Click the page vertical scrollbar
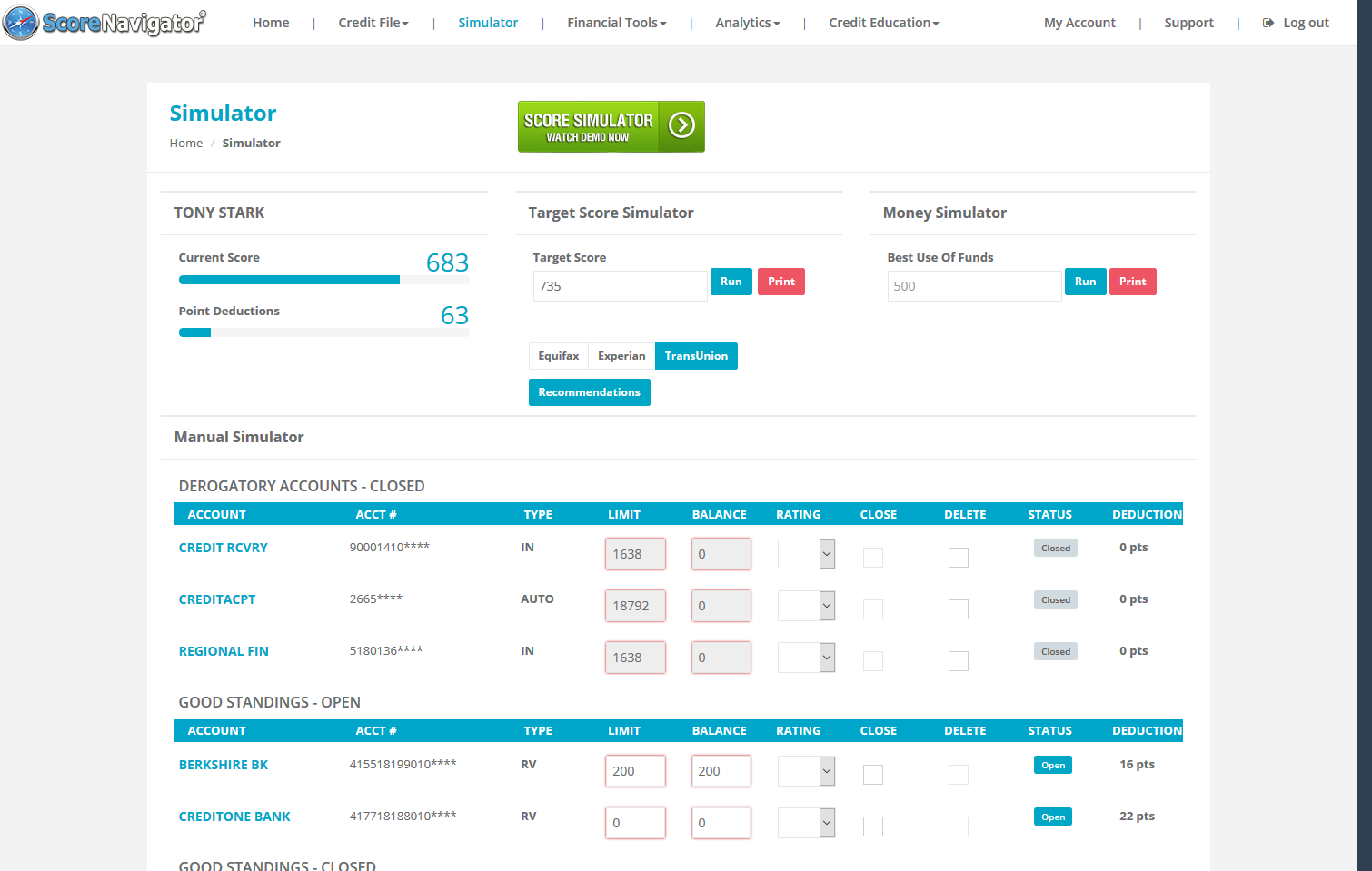Image resolution: width=1372 pixels, height=871 pixels. (x=1364, y=435)
